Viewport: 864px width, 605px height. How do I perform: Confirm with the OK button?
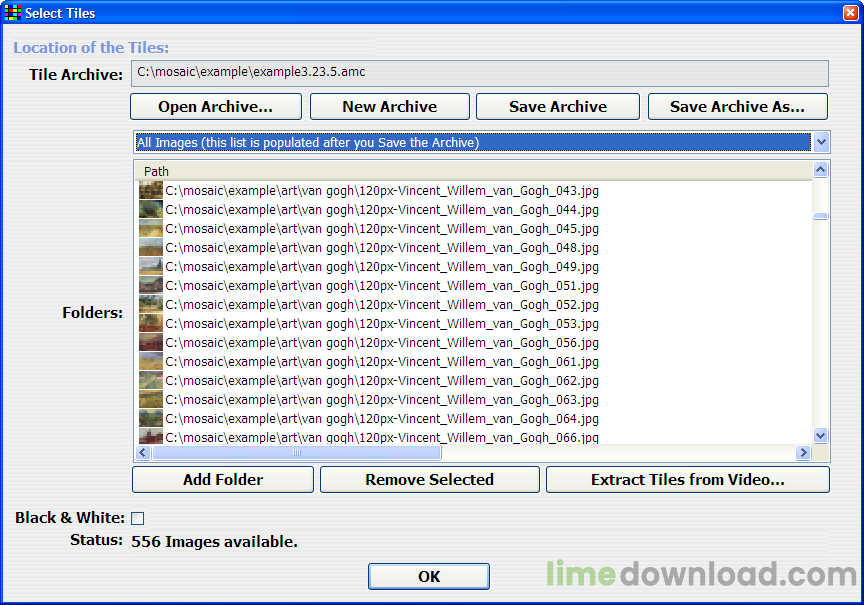pos(428,577)
